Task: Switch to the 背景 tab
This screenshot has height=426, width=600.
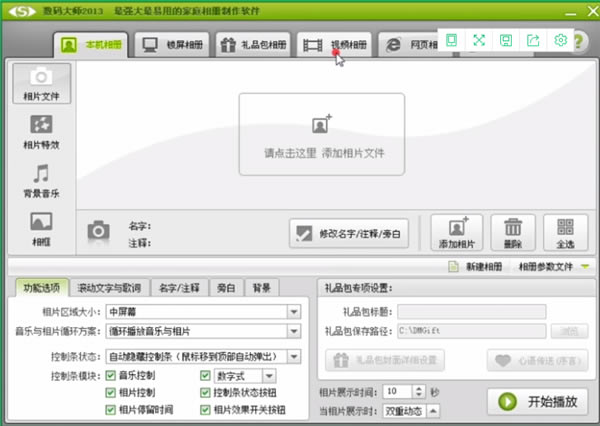Action: (262, 288)
